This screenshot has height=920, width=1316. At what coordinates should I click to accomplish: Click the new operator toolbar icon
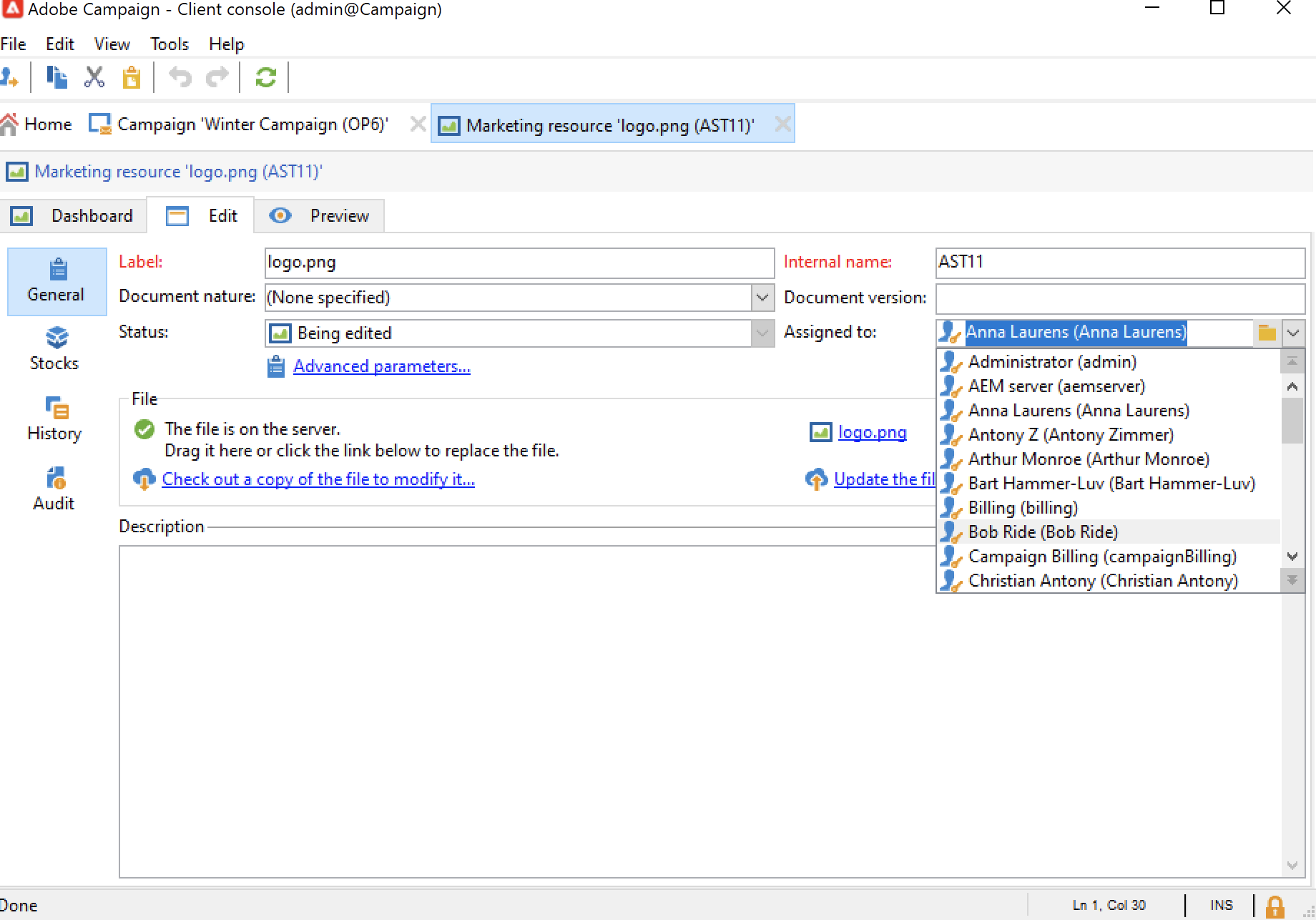coord(9,77)
